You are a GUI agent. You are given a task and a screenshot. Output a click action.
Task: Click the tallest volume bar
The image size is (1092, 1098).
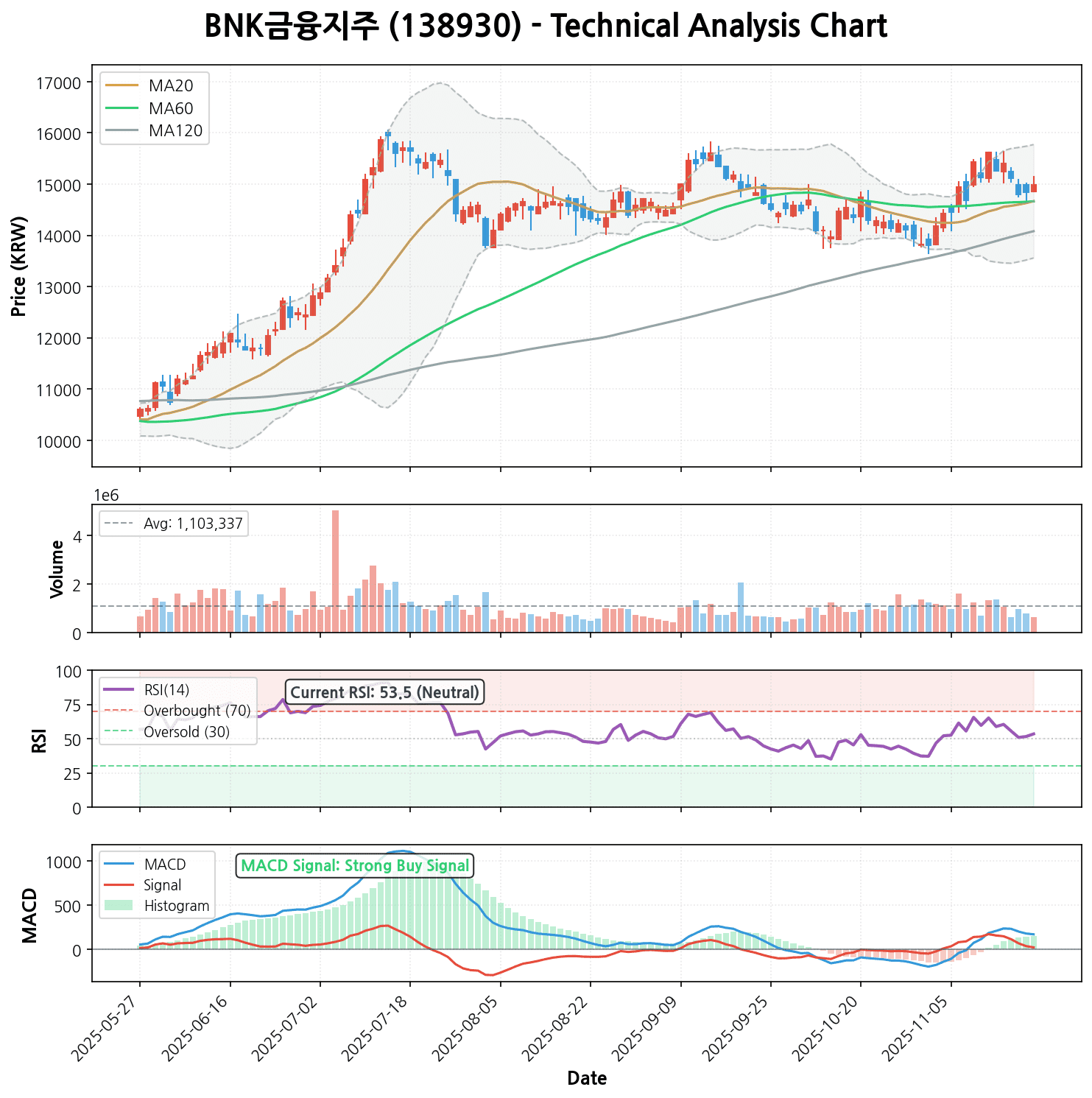click(x=335, y=571)
